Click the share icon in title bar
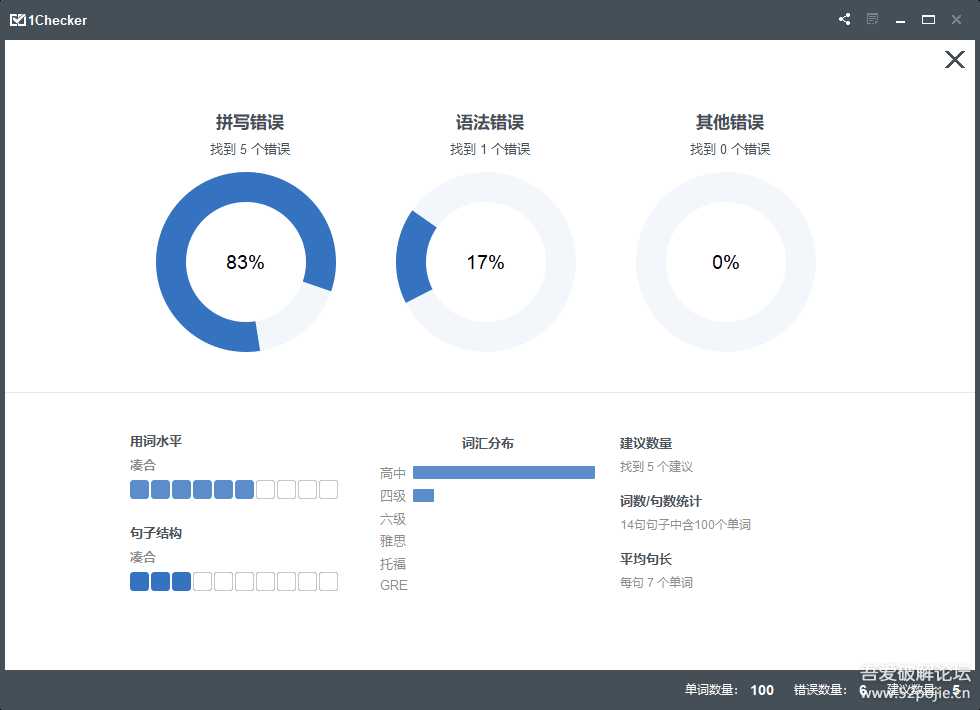 tap(845, 19)
